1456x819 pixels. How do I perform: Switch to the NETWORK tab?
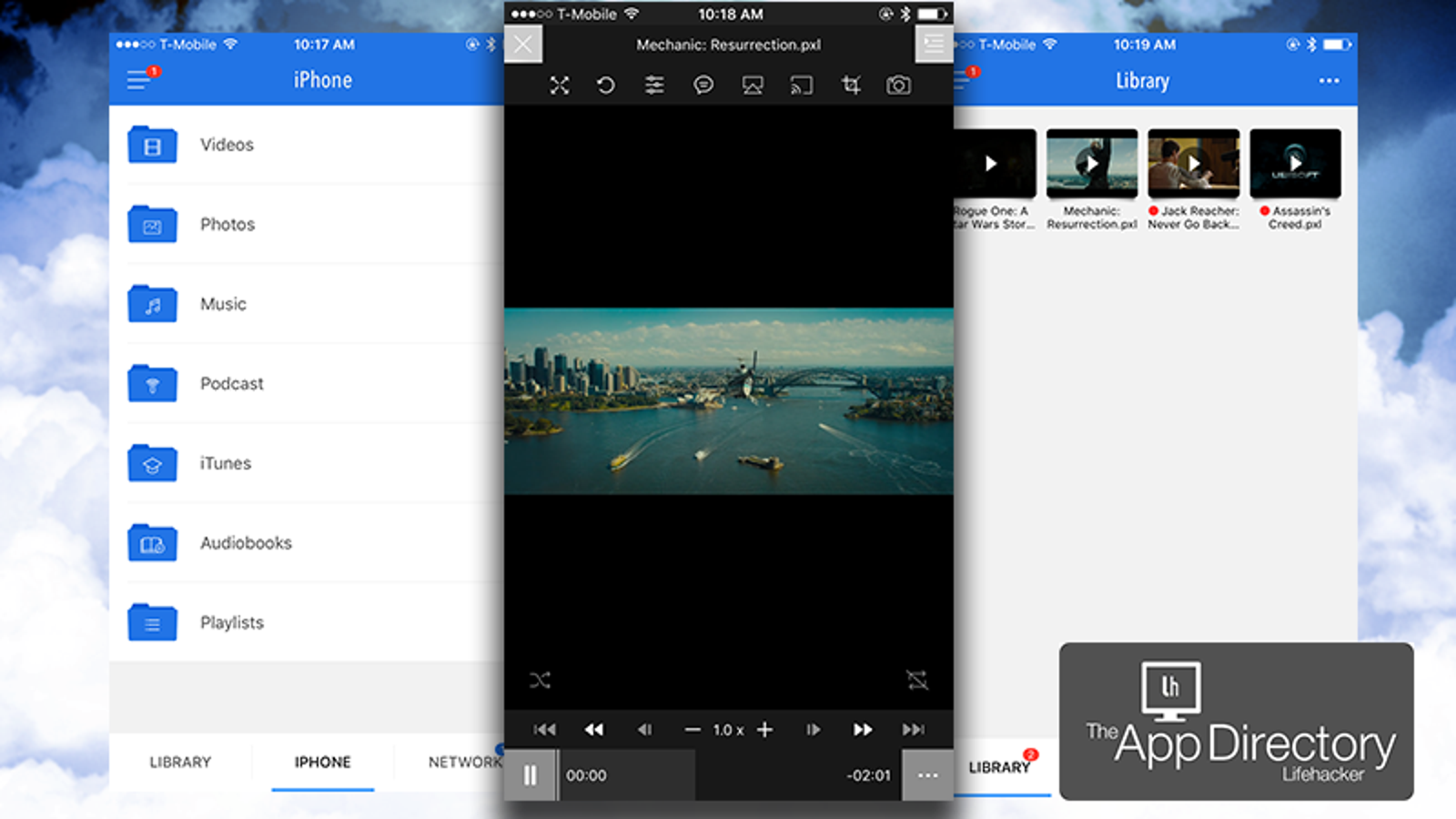(465, 762)
